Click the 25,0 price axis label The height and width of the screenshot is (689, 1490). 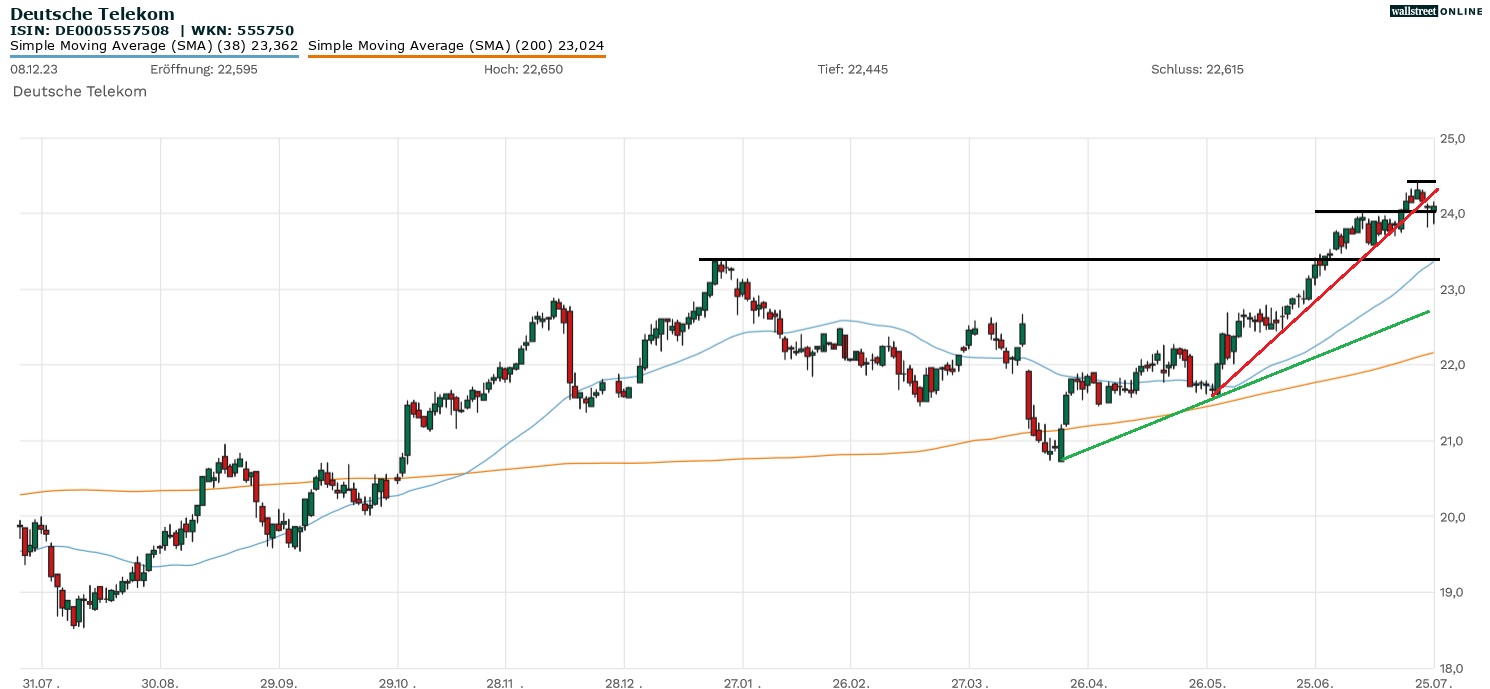[x=1452, y=138]
